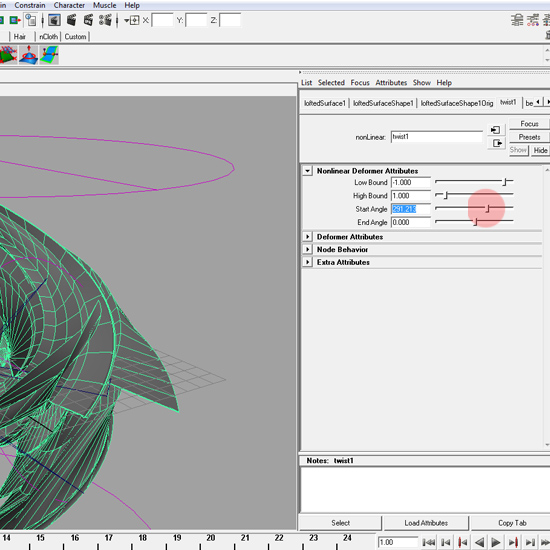Step back one frame
550x550 pixels.
click(x=445, y=542)
